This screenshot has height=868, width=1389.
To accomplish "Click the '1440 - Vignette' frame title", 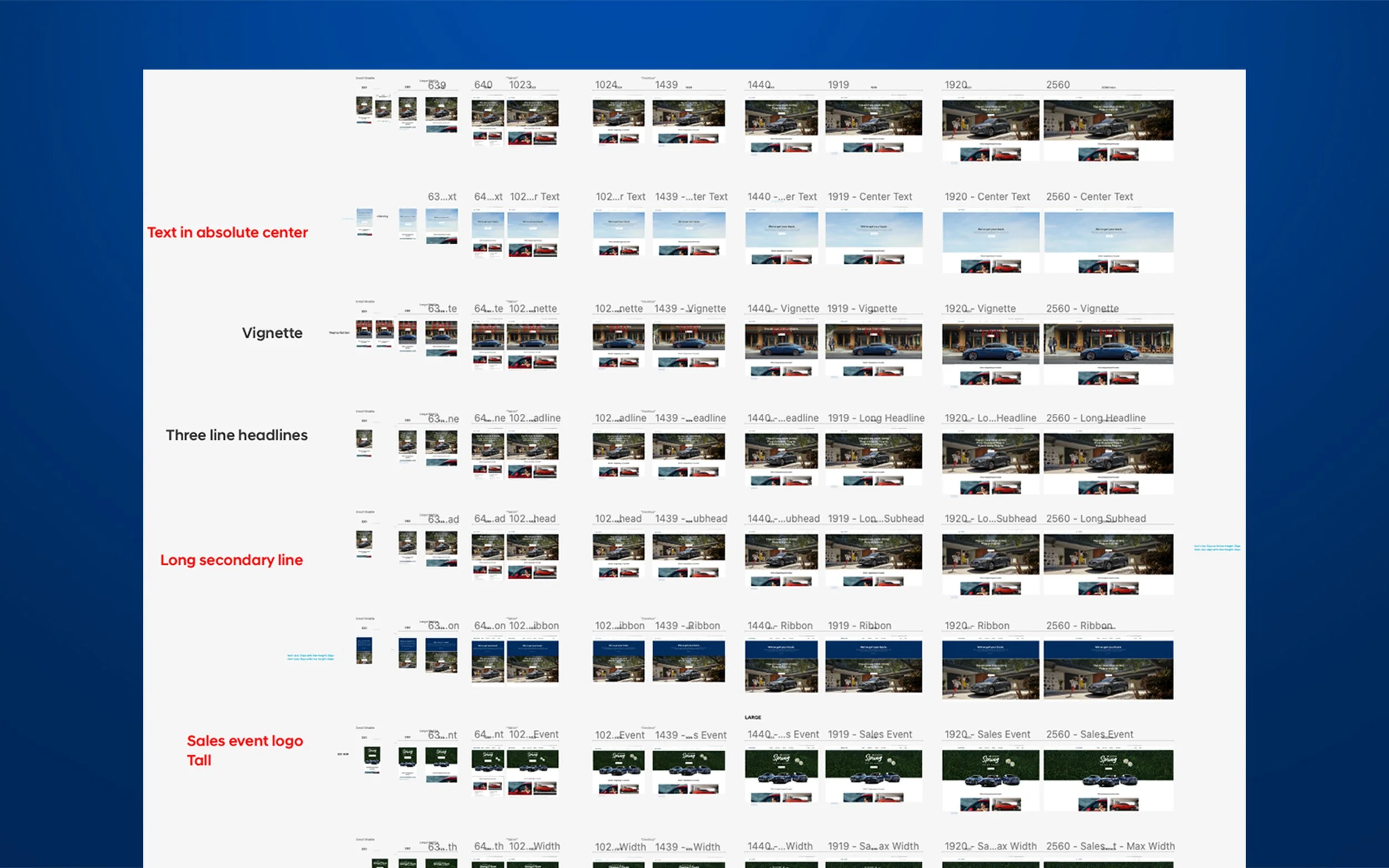I will pos(783,309).
